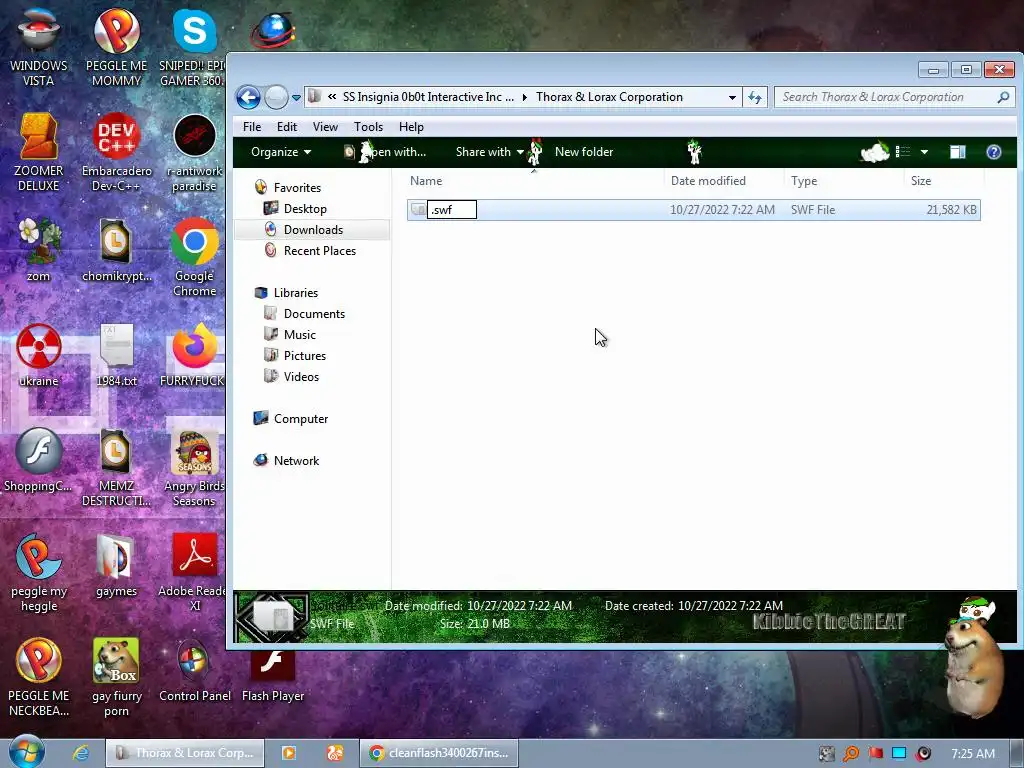Image resolution: width=1024 pixels, height=768 pixels.
Task: Click the Refresh button beside address bar
Action: click(755, 97)
